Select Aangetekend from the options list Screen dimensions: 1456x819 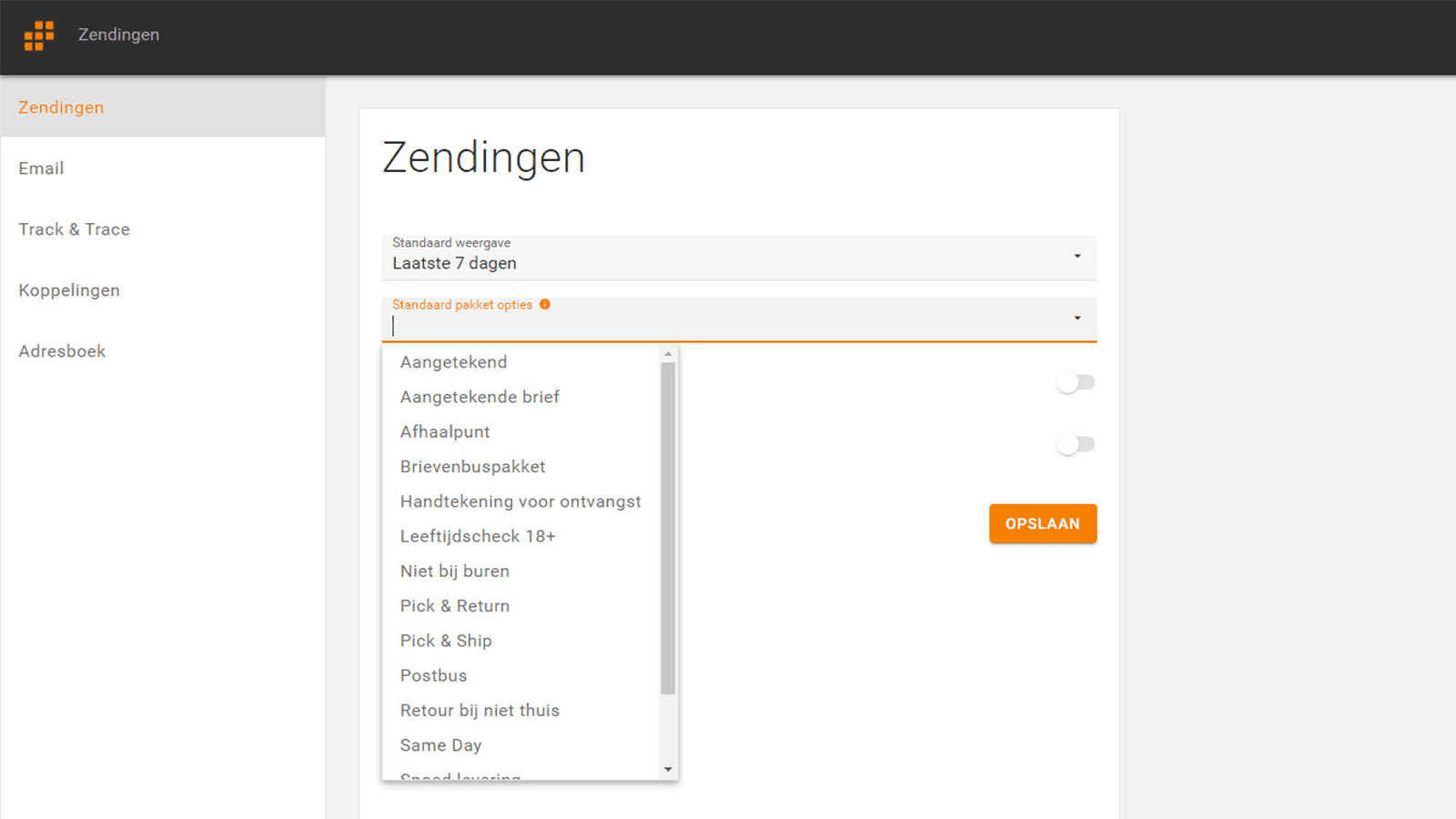pyautogui.click(x=453, y=362)
